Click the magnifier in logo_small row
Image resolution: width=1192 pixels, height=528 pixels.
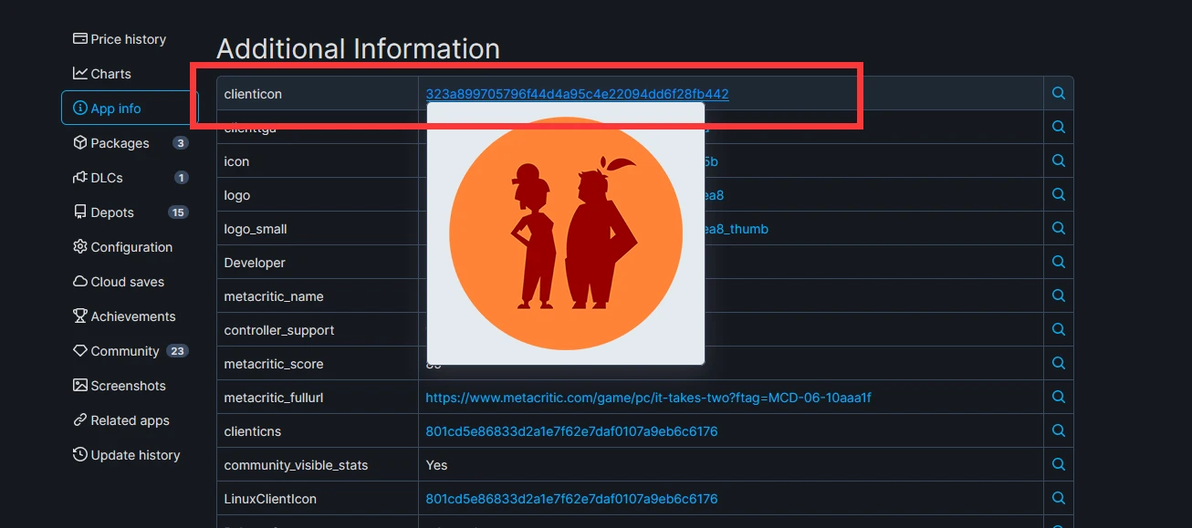click(x=1058, y=228)
